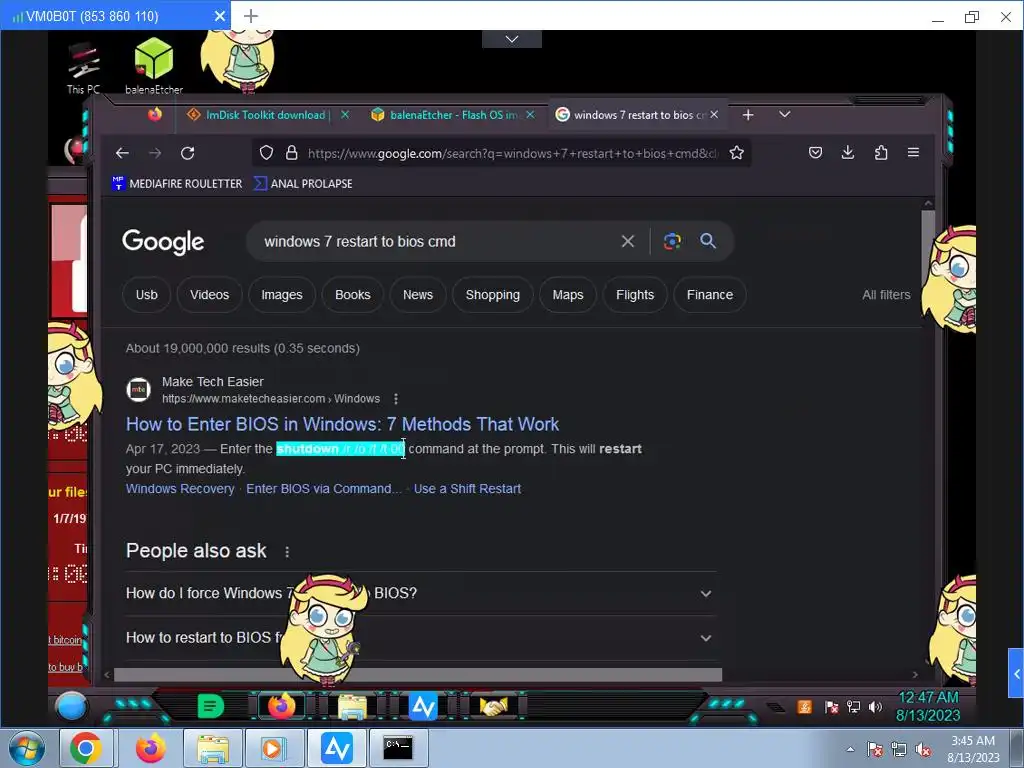The image size is (1024, 768).
Task: Click the speaker icon in the remote tray
Action: tap(875, 707)
